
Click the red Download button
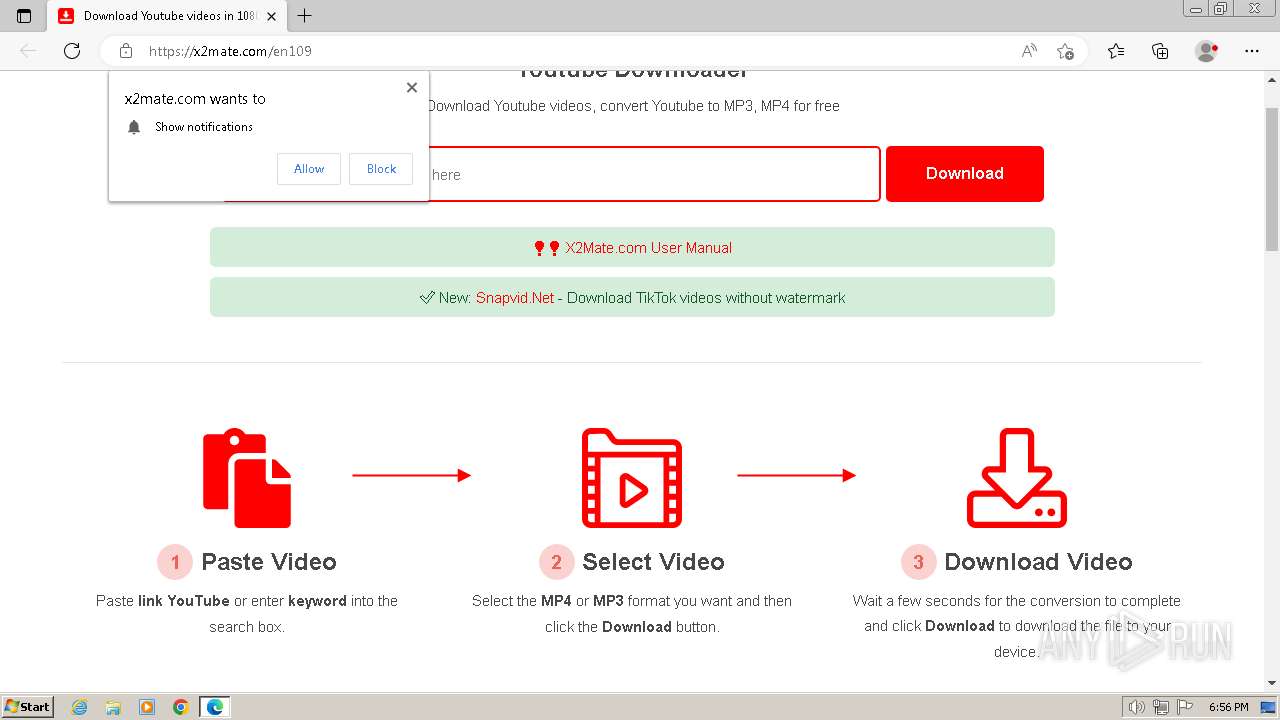[965, 174]
